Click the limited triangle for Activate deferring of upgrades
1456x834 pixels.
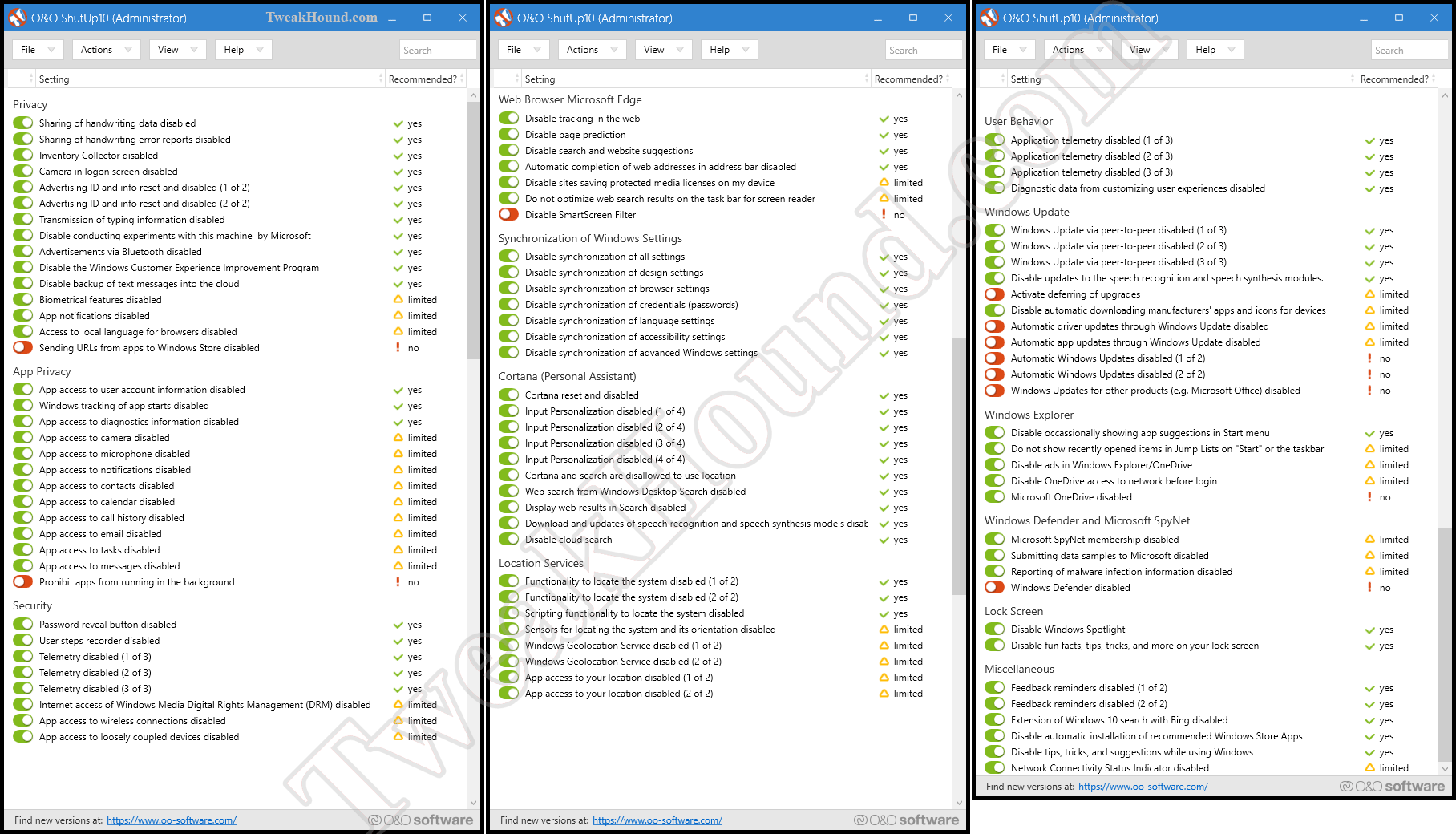click(x=1369, y=294)
